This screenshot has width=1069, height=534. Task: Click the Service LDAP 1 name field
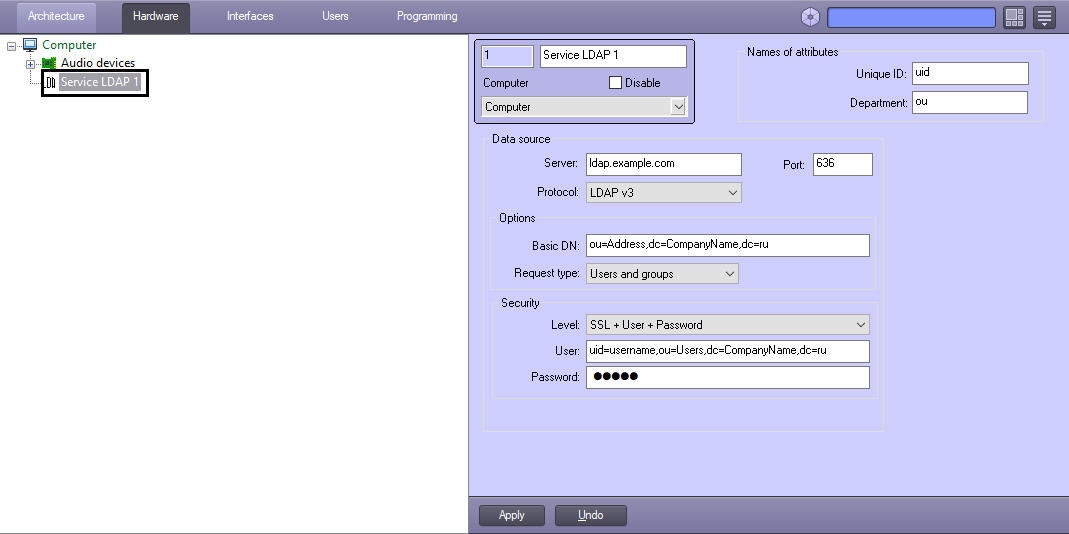pyautogui.click(x=613, y=56)
